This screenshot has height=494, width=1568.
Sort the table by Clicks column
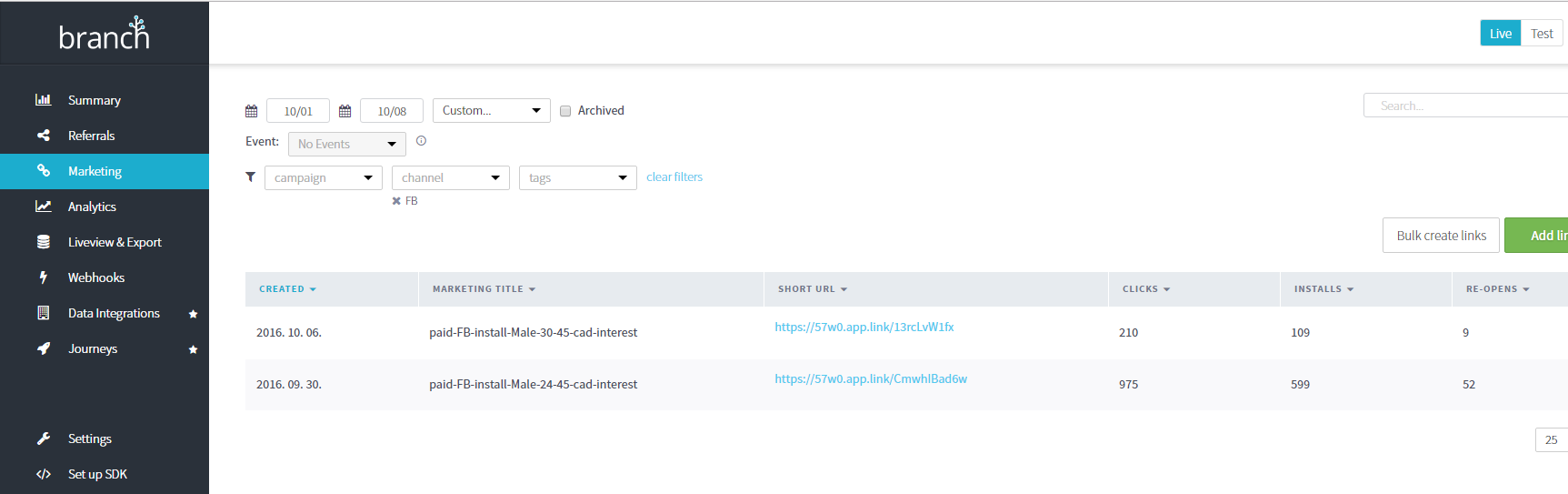coord(1145,289)
